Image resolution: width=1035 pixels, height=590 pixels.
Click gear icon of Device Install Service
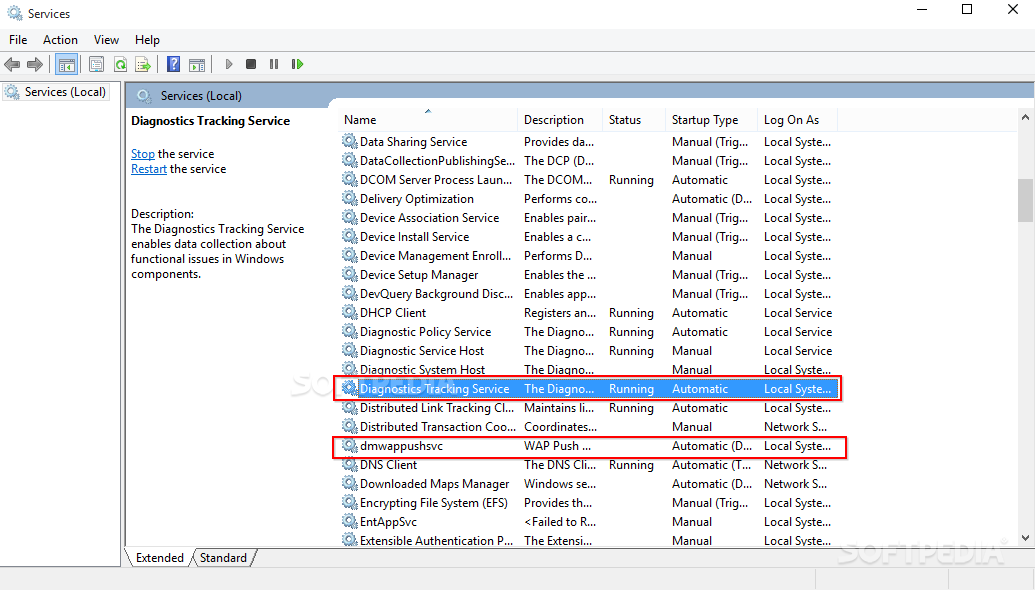[349, 236]
